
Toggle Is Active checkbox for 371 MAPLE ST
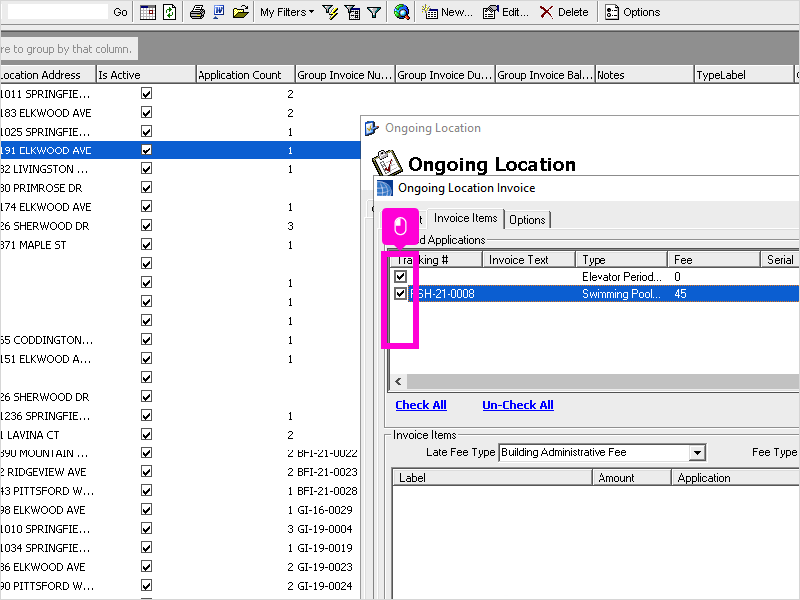pos(146,244)
